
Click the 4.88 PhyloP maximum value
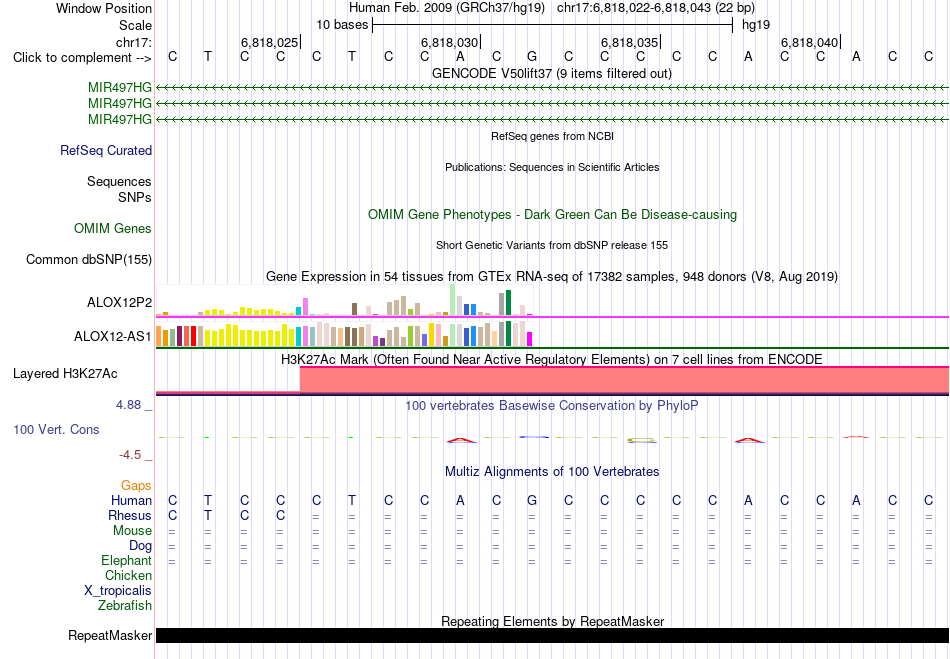(x=128, y=405)
